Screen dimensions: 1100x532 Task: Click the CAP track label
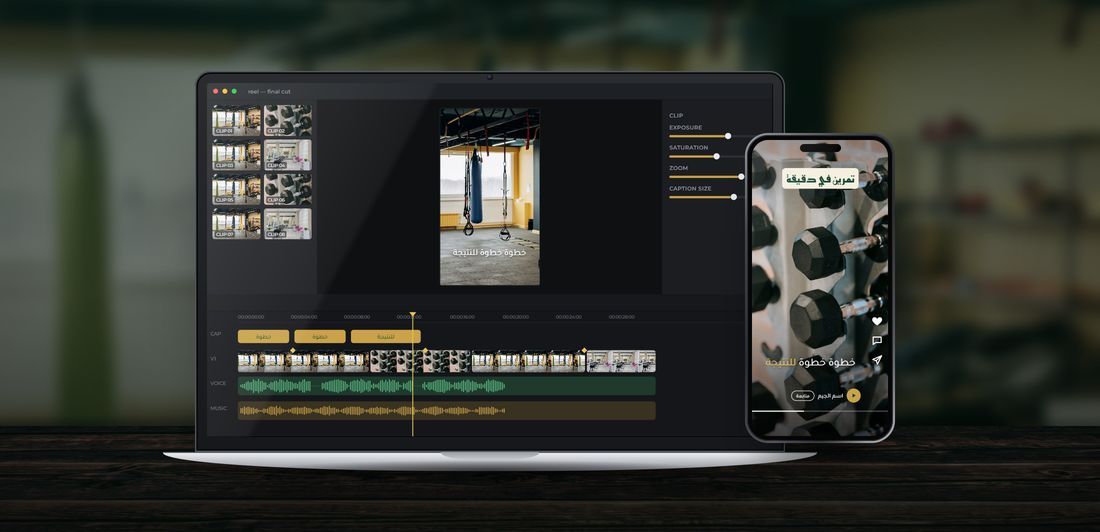(x=216, y=334)
